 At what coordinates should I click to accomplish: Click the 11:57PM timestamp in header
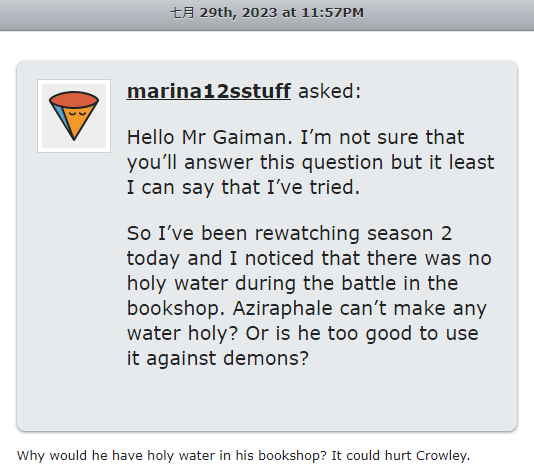[333, 13]
